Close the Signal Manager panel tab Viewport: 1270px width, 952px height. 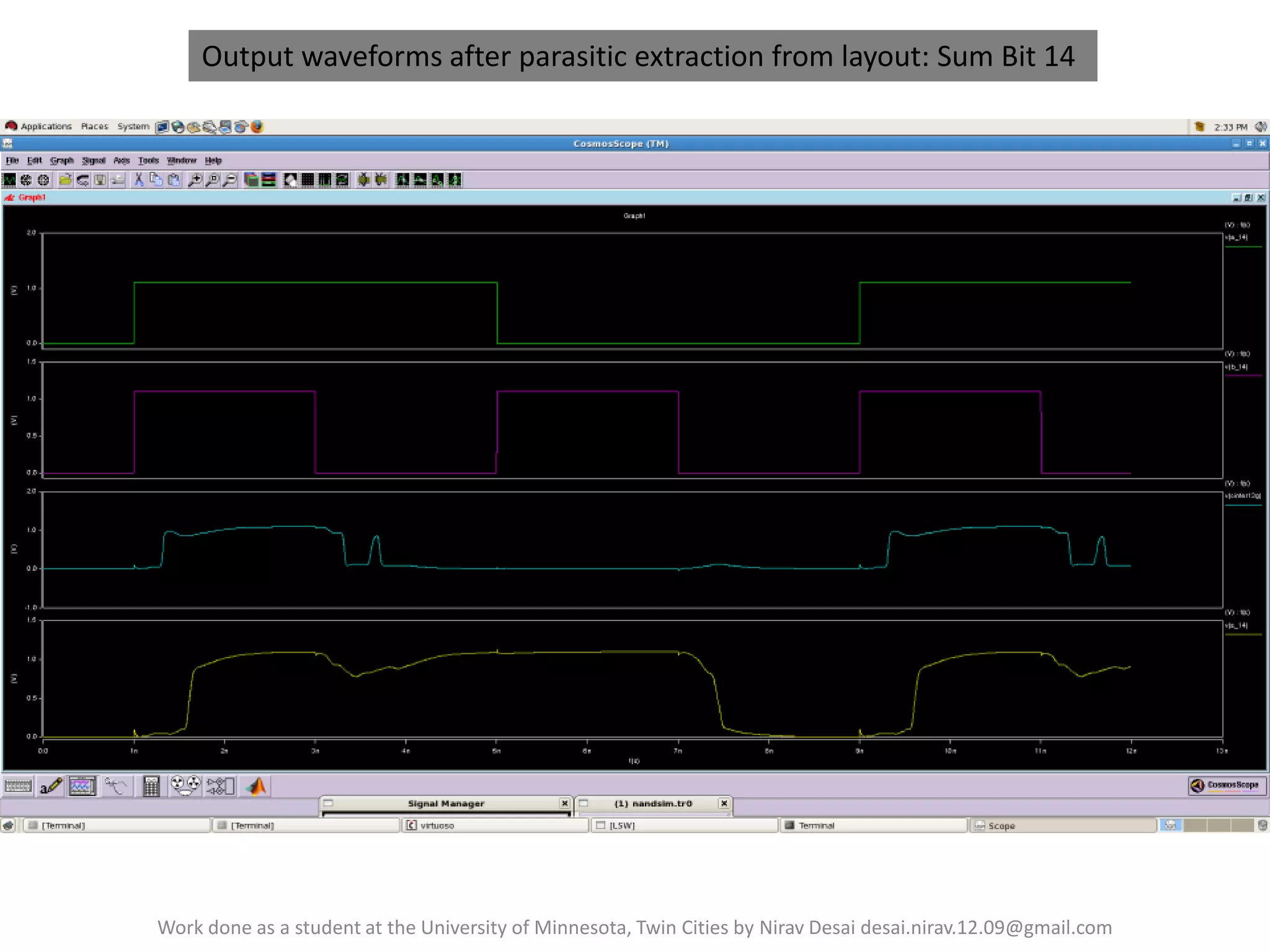[564, 804]
